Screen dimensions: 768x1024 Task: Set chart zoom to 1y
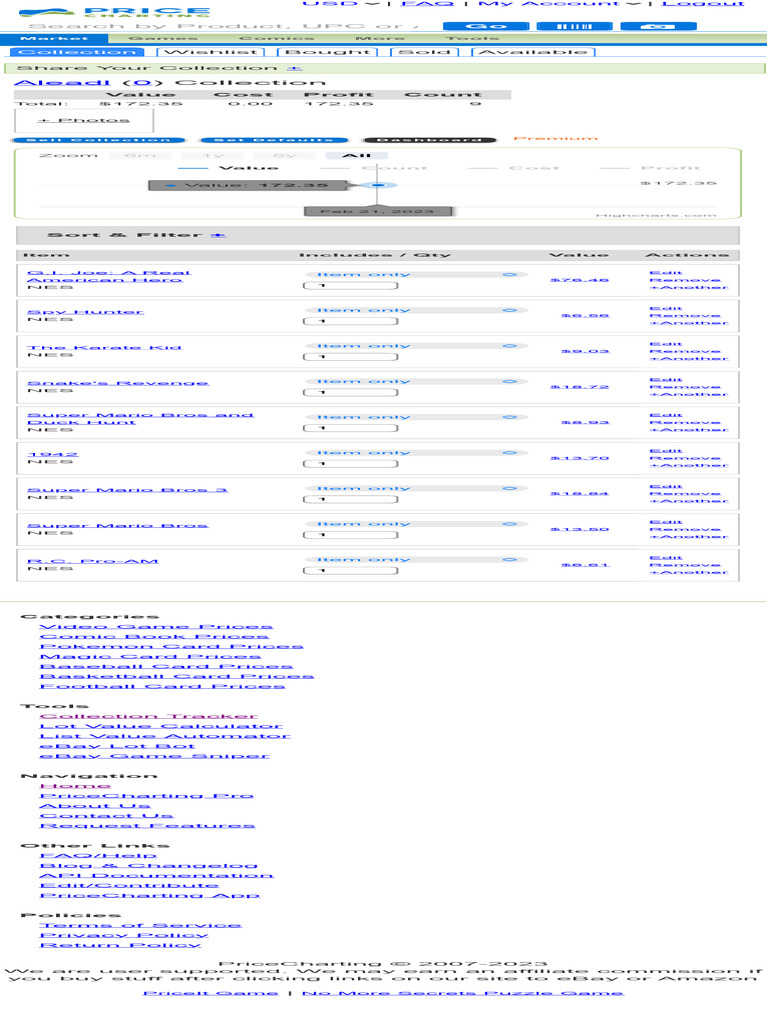[212, 155]
